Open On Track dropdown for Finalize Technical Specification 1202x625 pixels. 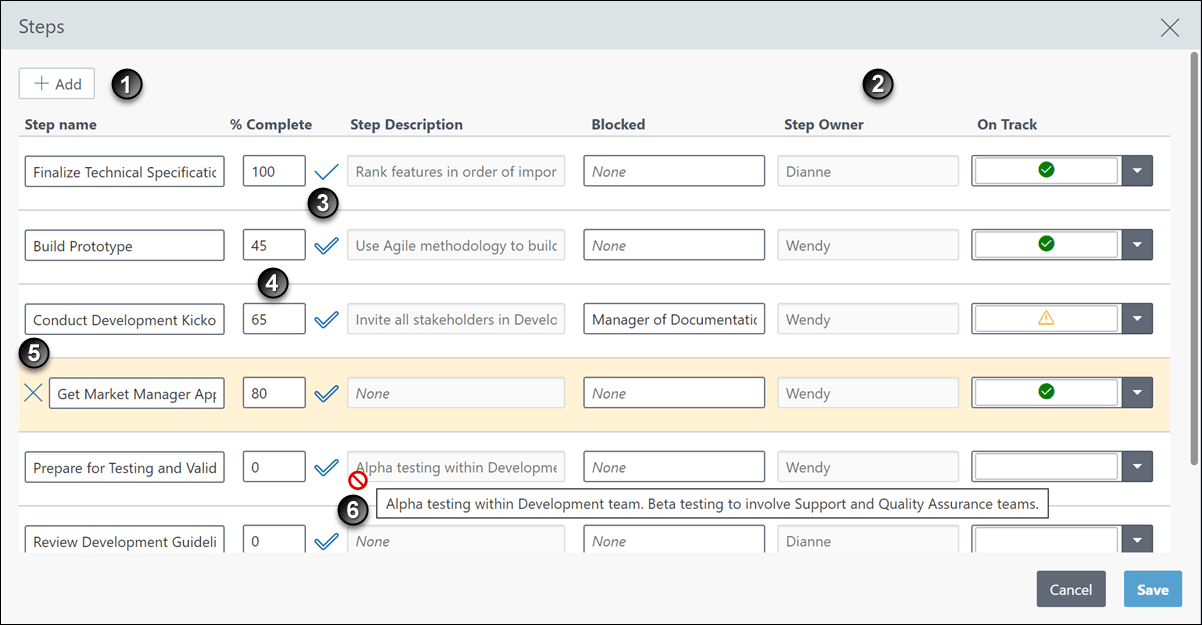[1137, 171]
